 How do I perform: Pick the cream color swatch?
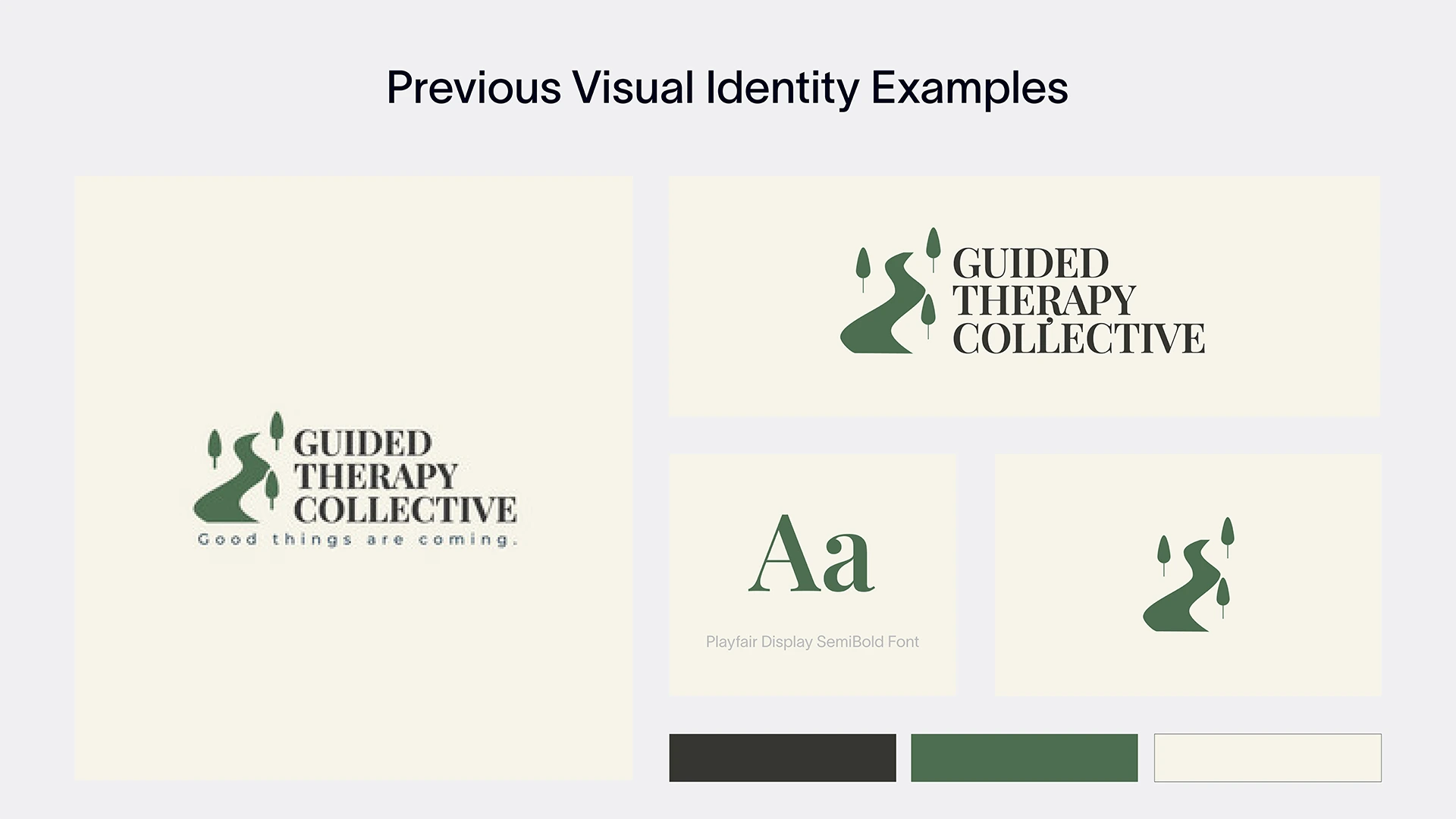(1268, 758)
